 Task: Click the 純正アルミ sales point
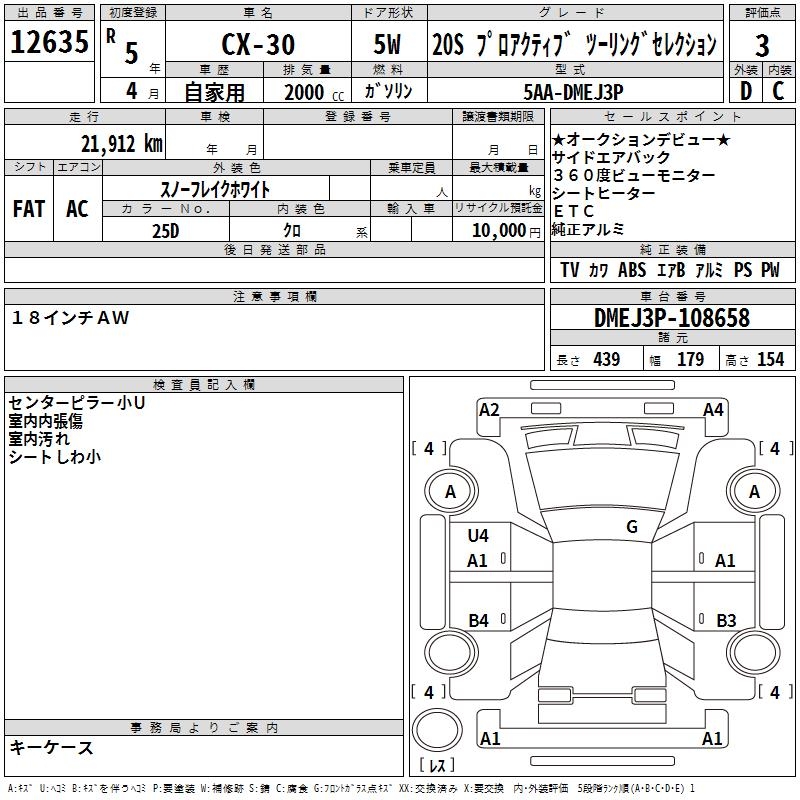pos(588,229)
